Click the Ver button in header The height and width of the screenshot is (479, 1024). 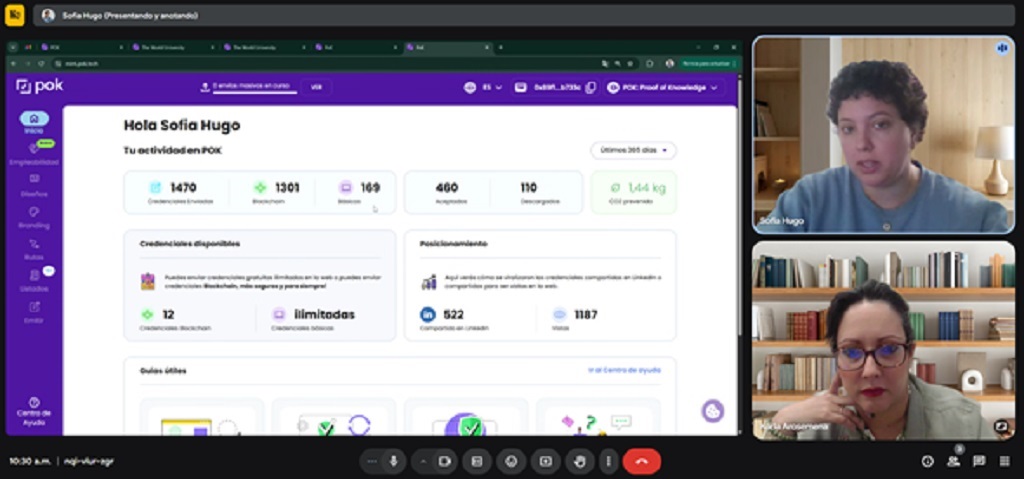(316, 87)
